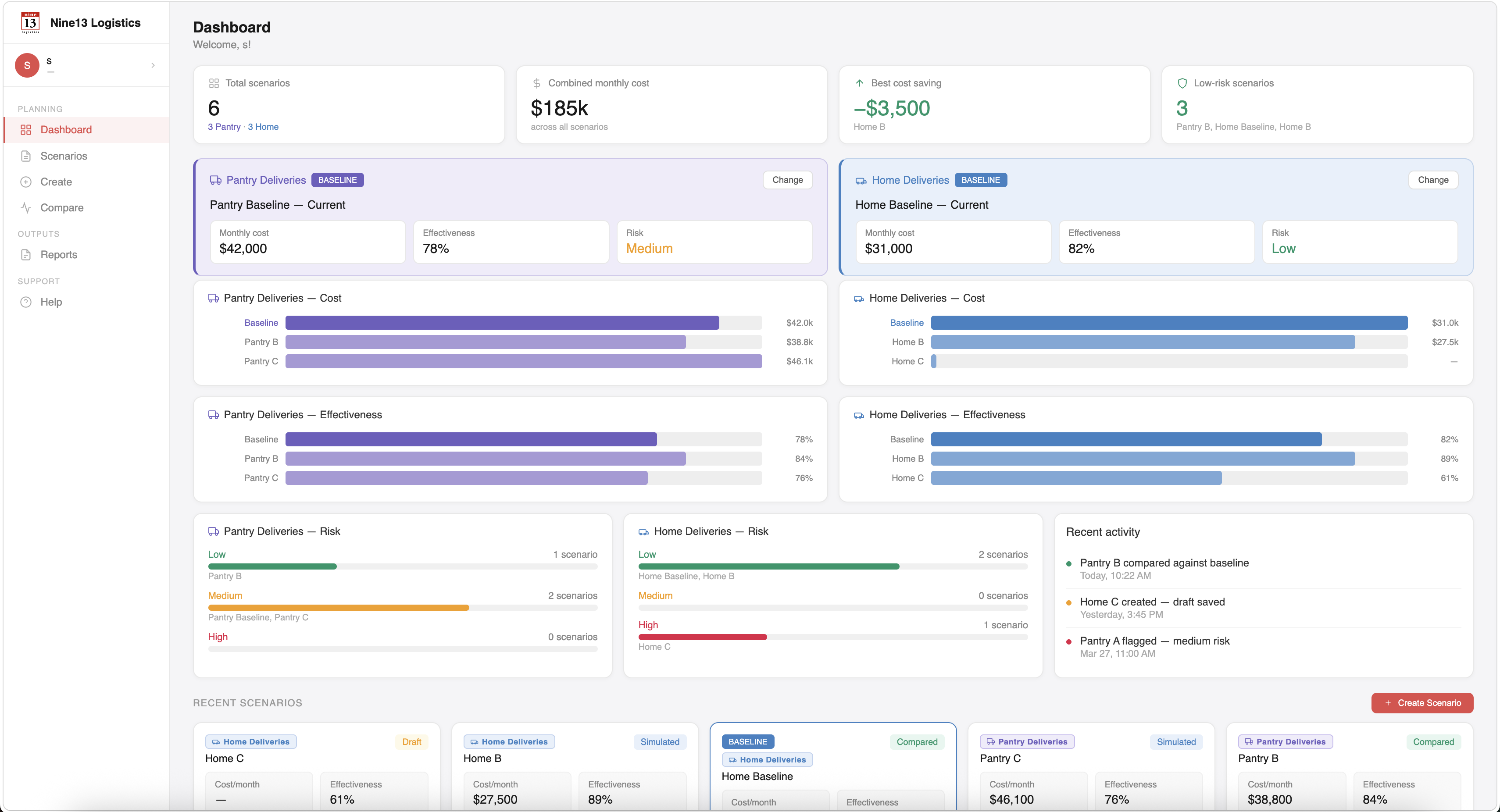Click the Compared badge on Pantry B card
1500x812 pixels.
(x=1433, y=741)
